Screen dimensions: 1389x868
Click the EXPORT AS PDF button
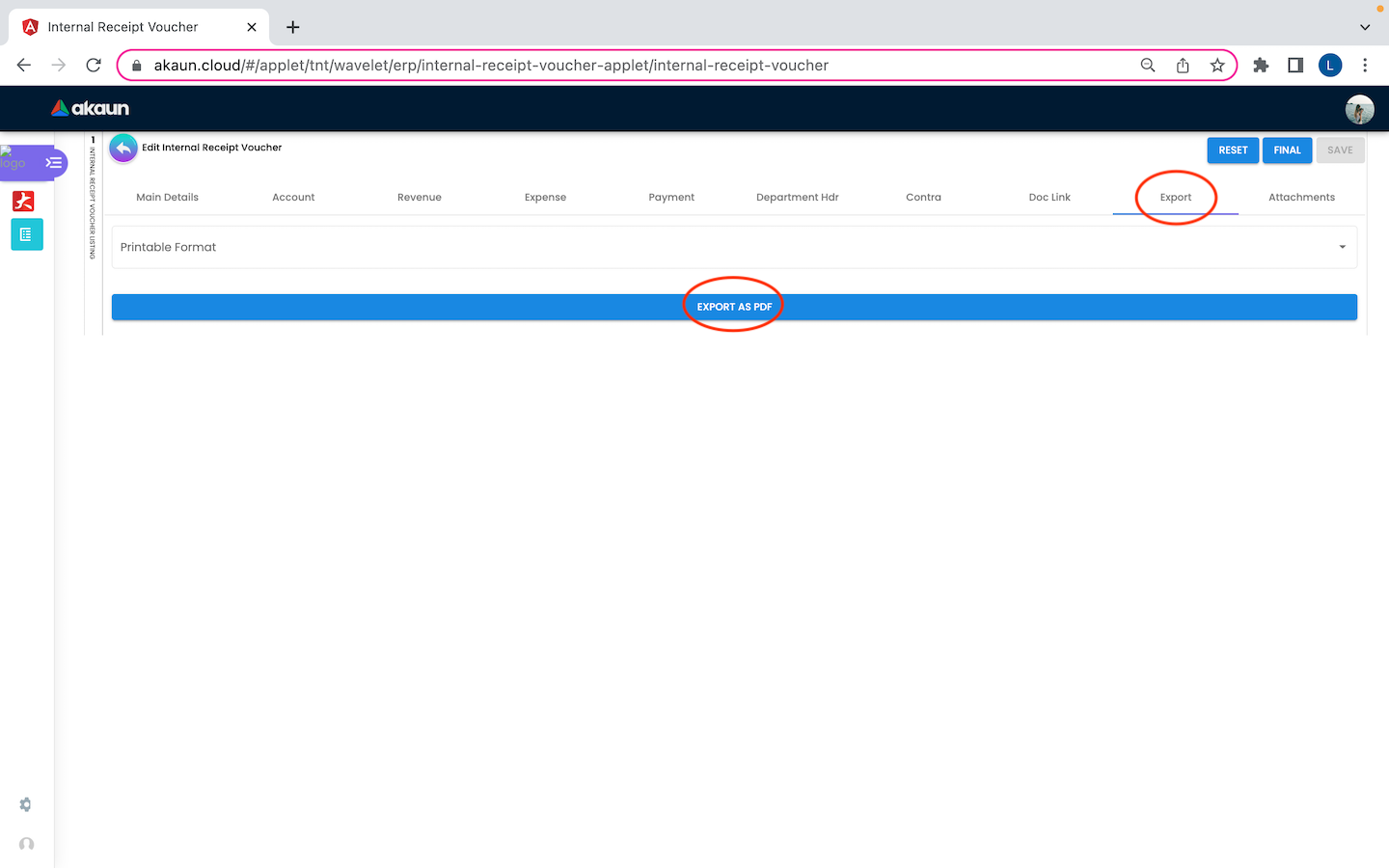[734, 307]
